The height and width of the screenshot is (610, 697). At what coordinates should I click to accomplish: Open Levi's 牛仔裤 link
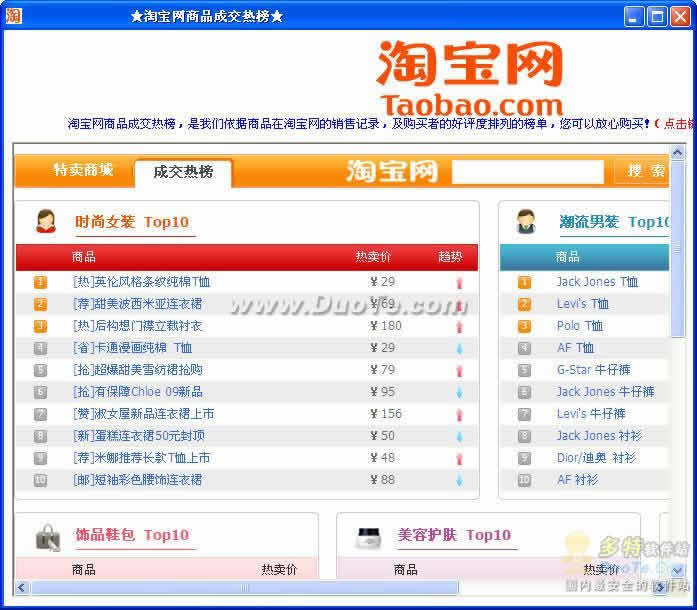pyautogui.click(x=591, y=414)
